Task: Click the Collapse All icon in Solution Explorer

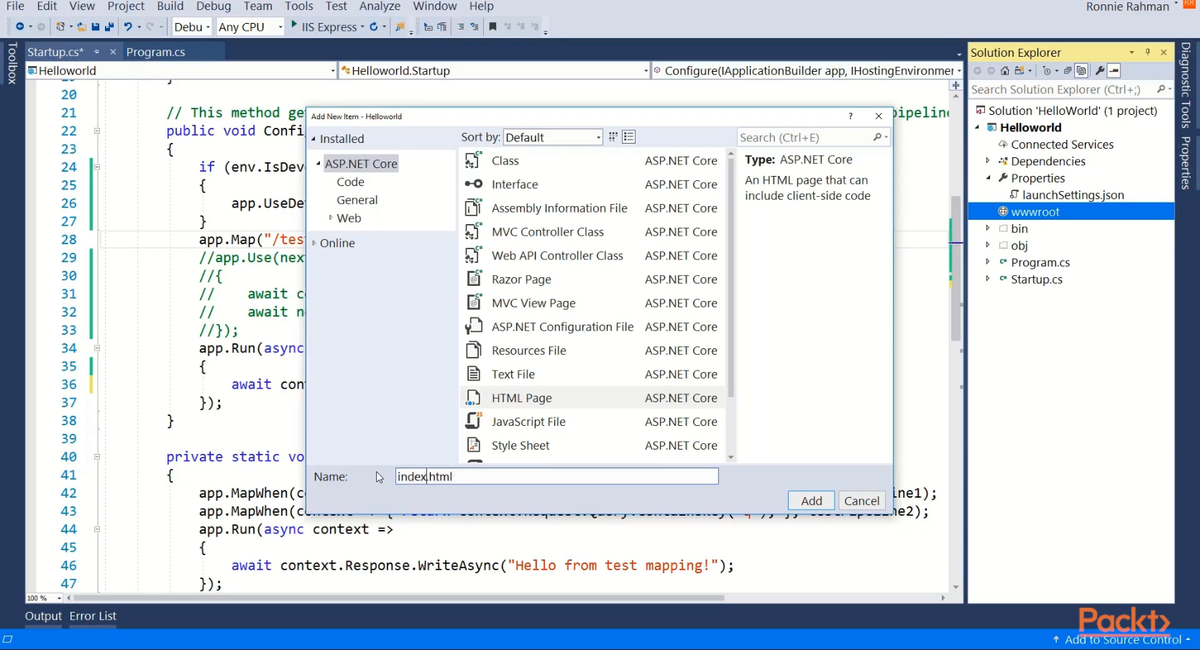Action: tap(1067, 71)
